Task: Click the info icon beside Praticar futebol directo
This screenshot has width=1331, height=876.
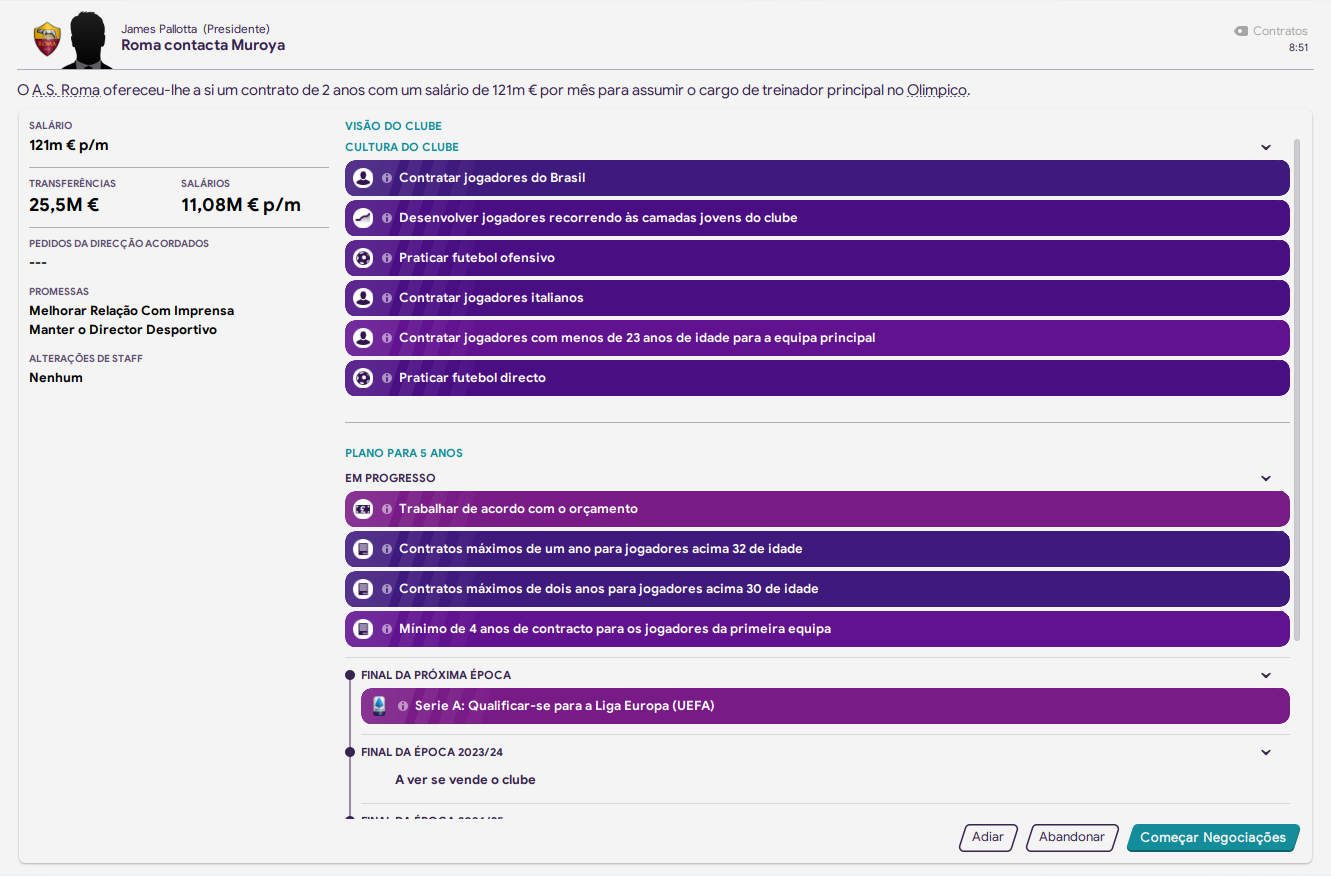Action: point(387,378)
